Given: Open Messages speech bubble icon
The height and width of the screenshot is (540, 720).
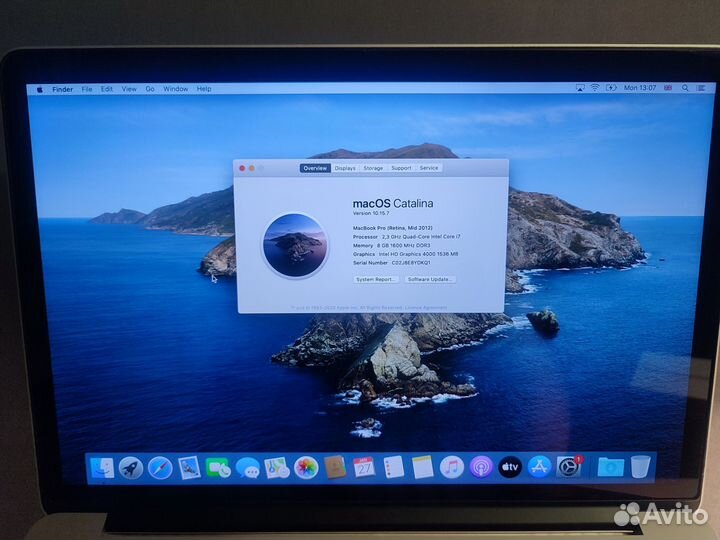Looking at the screenshot, I should (248, 468).
